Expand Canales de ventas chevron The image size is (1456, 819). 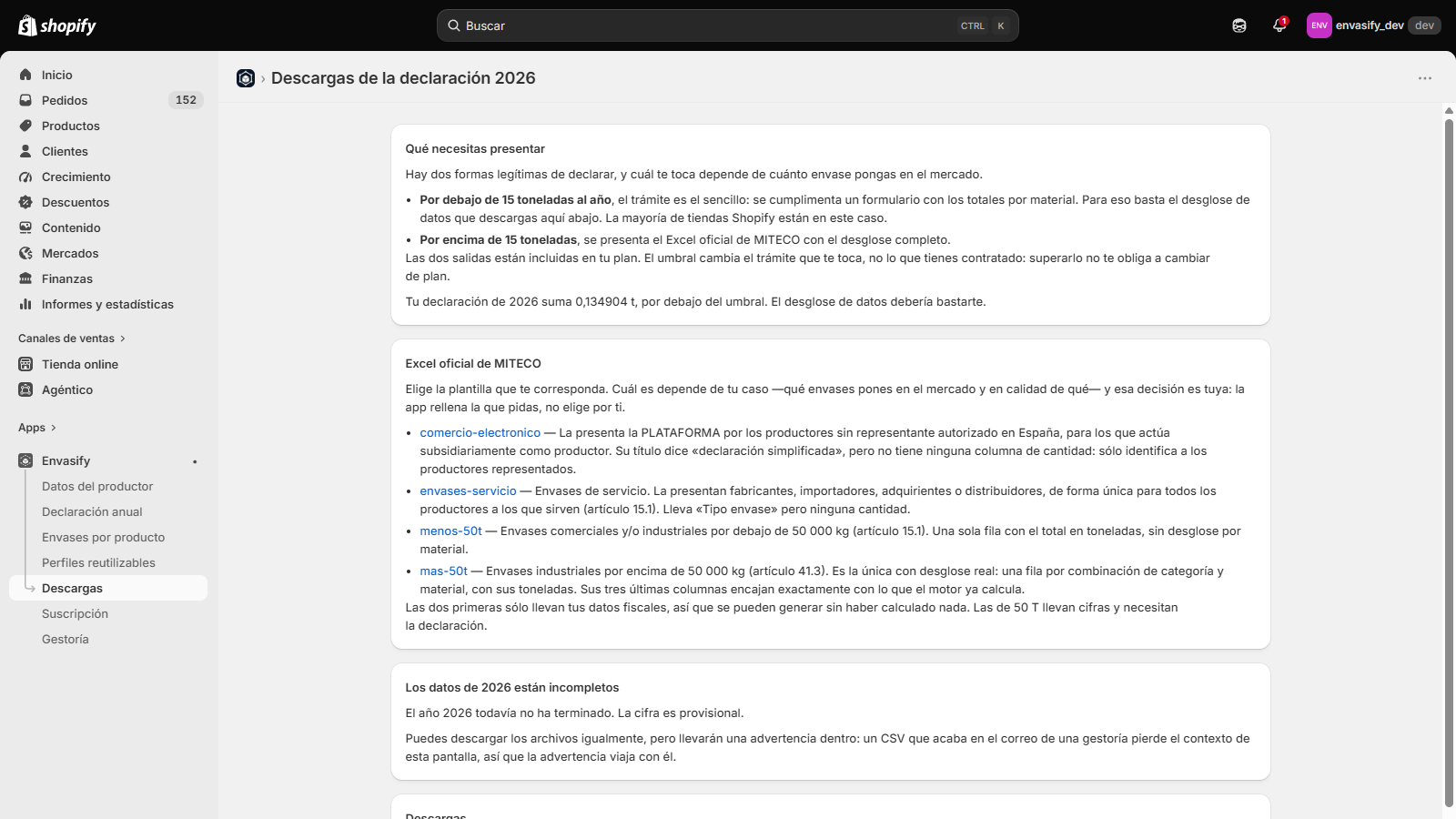point(123,339)
